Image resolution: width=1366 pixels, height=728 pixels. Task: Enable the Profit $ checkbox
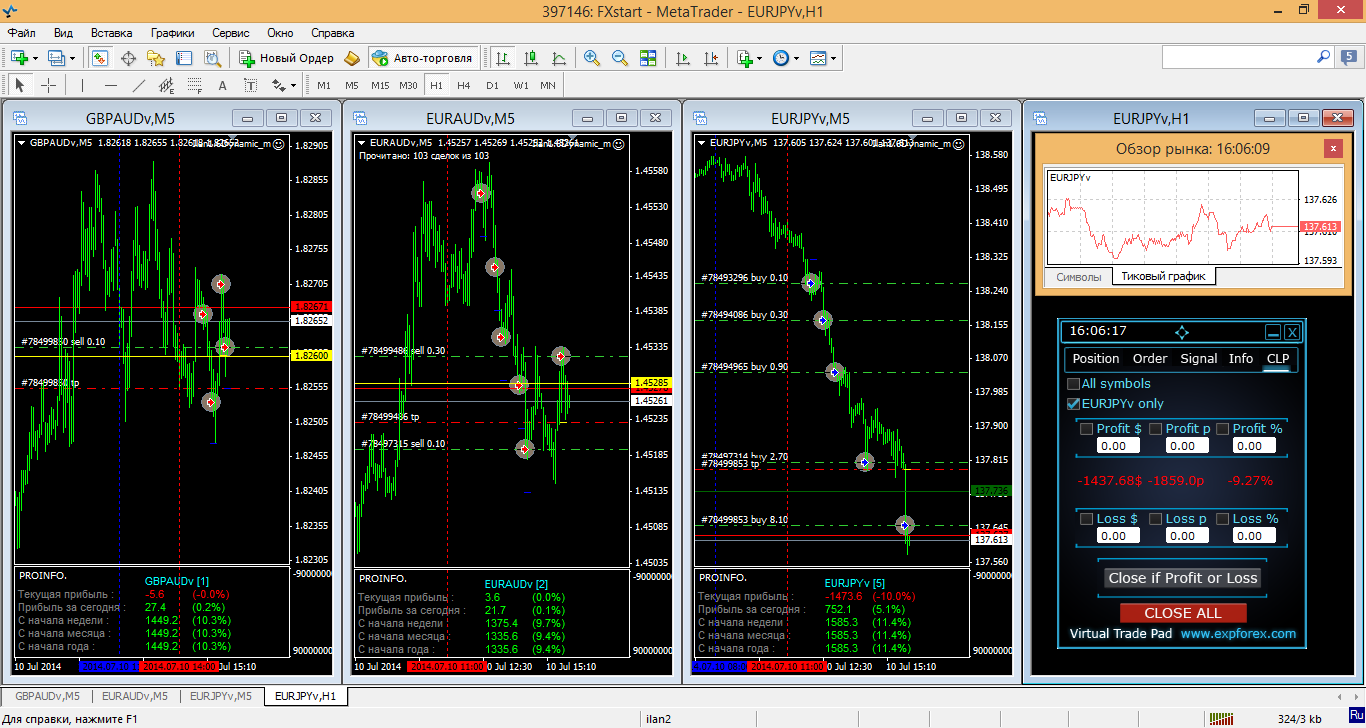[1086, 429]
